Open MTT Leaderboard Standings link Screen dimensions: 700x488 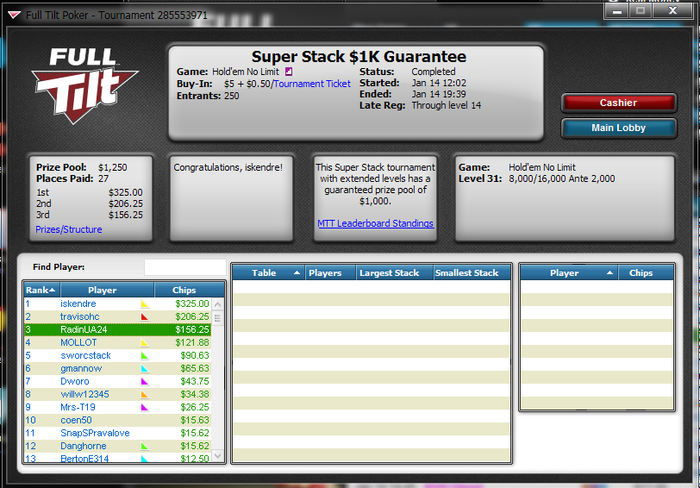click(x=375, y=223)
